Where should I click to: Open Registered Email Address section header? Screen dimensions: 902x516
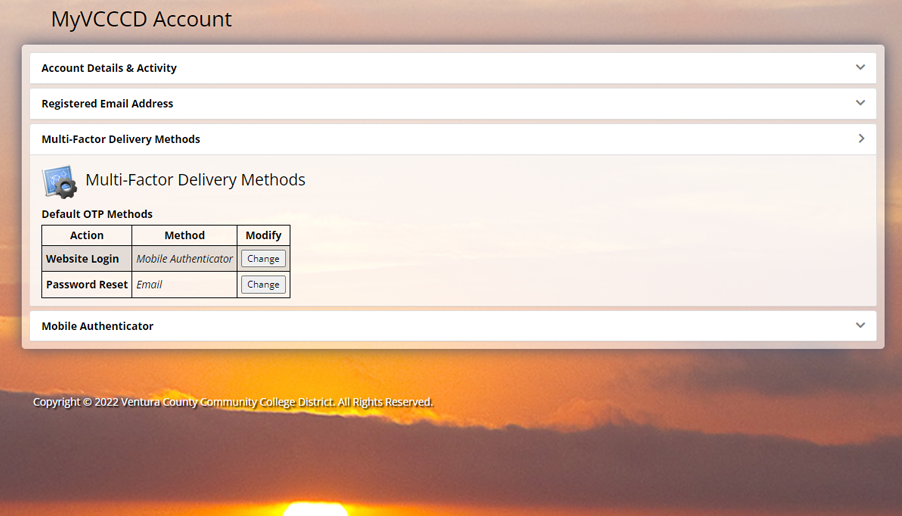tap(453, 104)
